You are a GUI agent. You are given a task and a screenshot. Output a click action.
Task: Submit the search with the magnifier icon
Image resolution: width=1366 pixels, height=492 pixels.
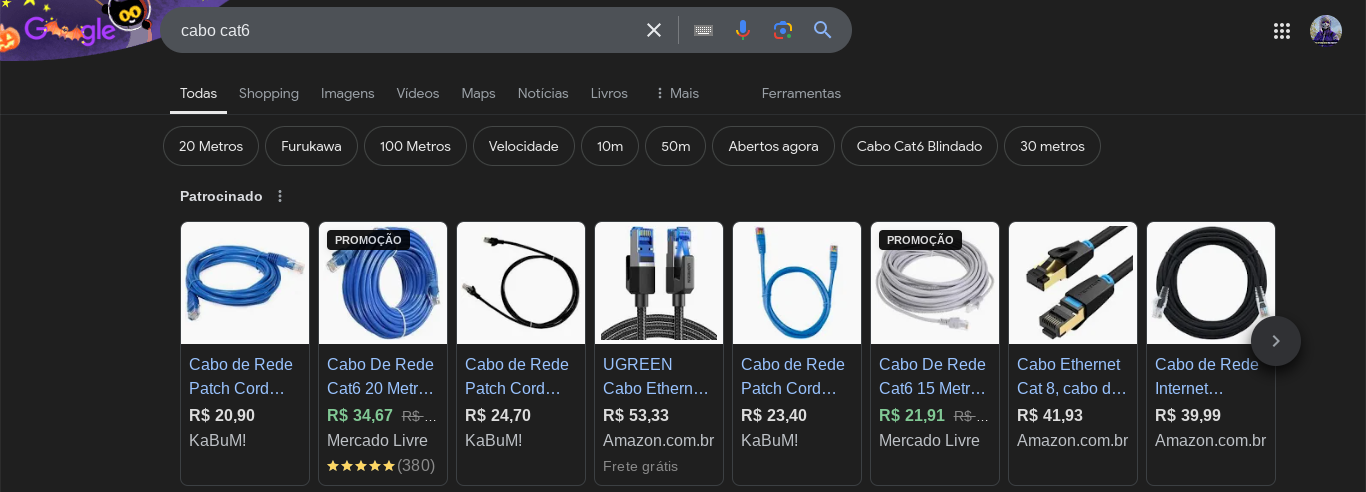click(823, 30)
